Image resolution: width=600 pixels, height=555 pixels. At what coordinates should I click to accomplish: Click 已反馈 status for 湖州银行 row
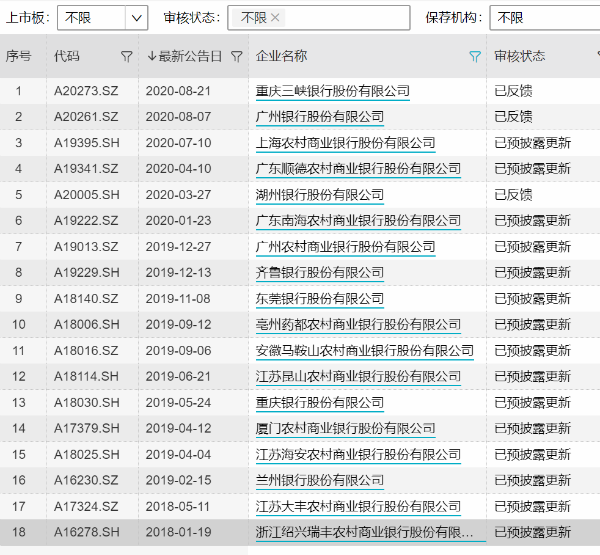coord(513,195)
